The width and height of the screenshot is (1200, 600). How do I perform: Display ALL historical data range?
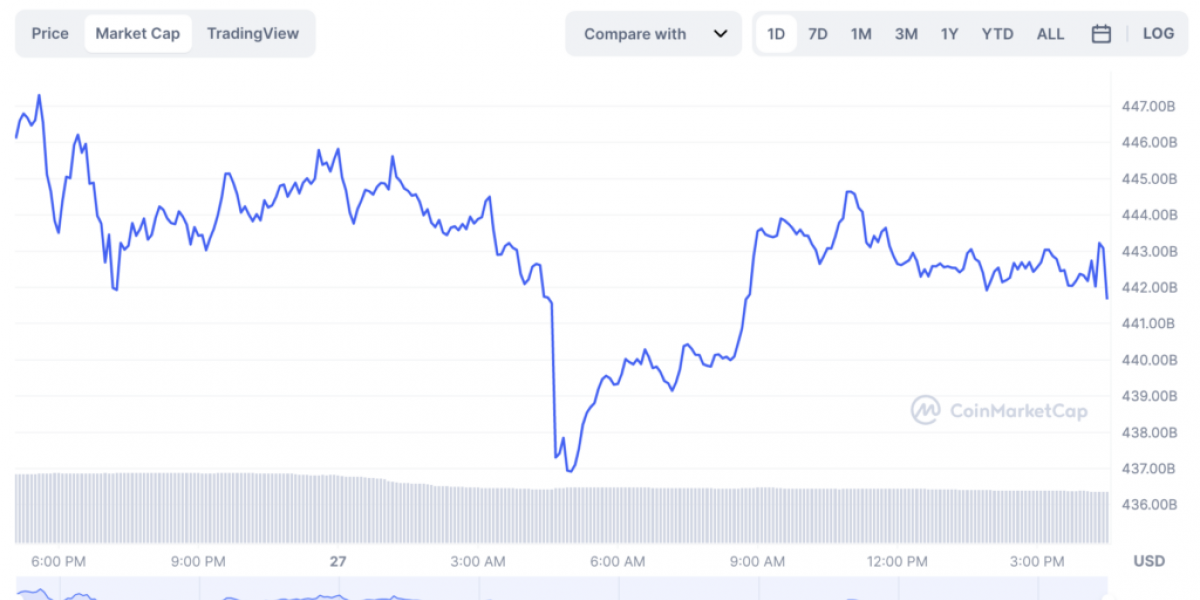(1050, 34)
